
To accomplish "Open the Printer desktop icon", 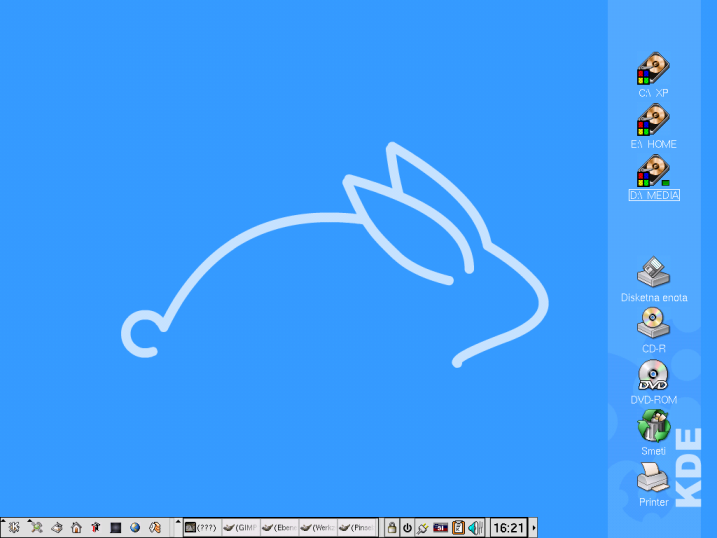I will 653,478.
